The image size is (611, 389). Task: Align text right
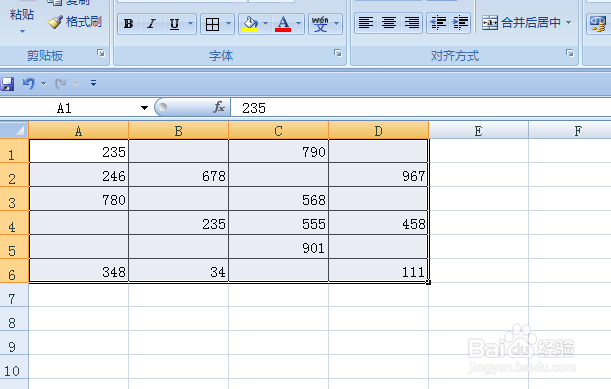click(411, 23)
